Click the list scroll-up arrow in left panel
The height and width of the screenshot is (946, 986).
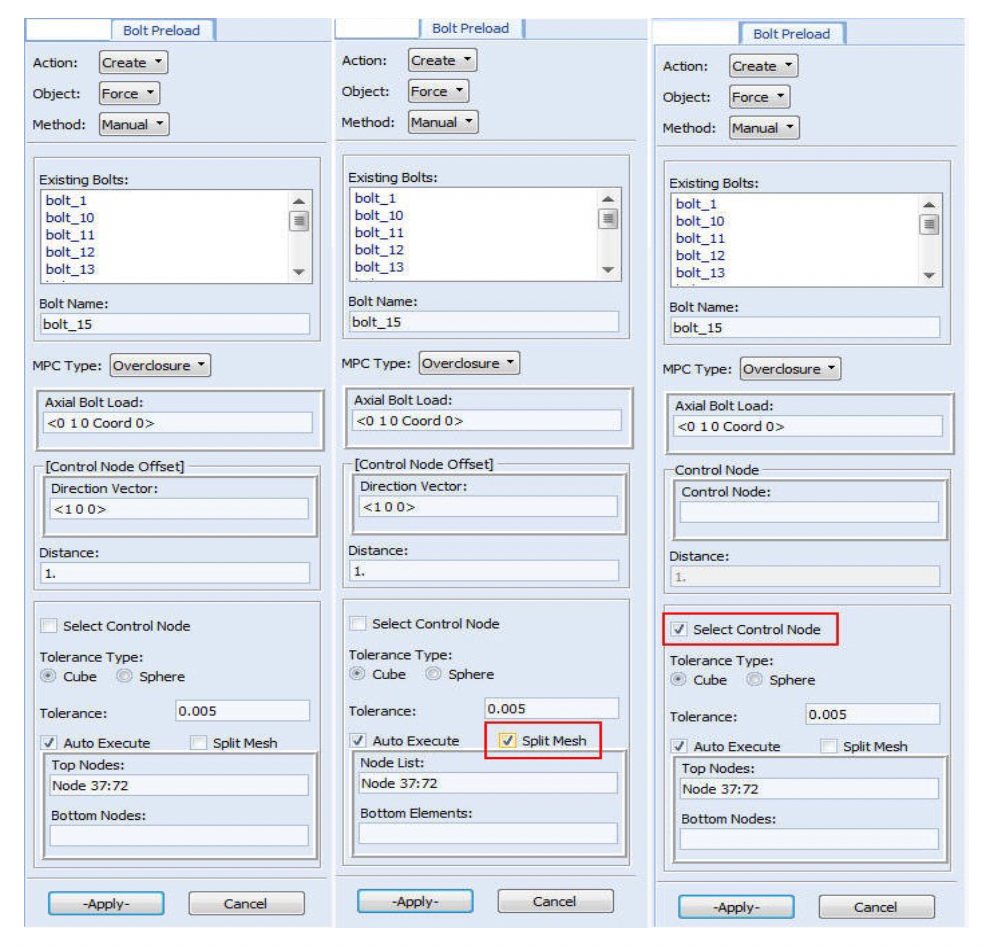(299, 201)
